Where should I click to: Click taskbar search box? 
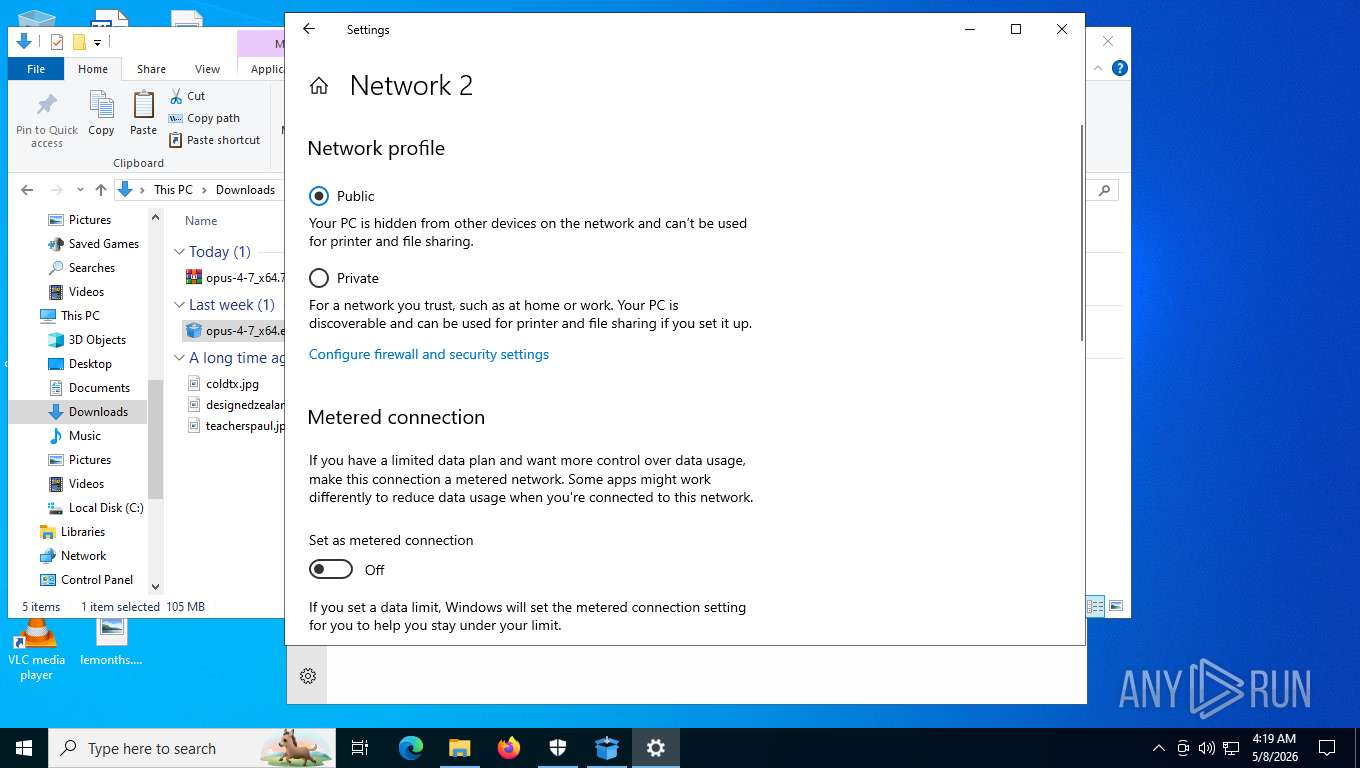(x=192, y=748)
